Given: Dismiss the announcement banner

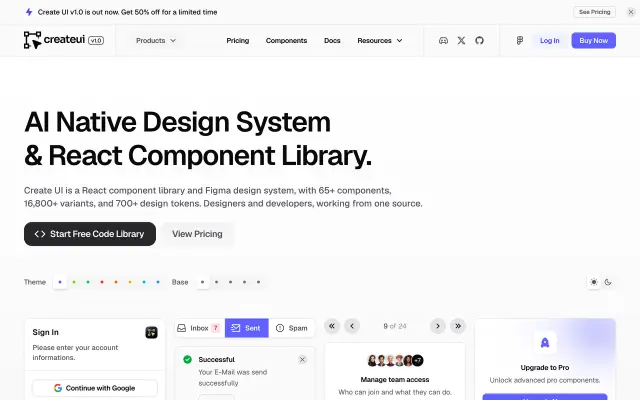Looking at the screenshot, I should [x=631, y=12].
